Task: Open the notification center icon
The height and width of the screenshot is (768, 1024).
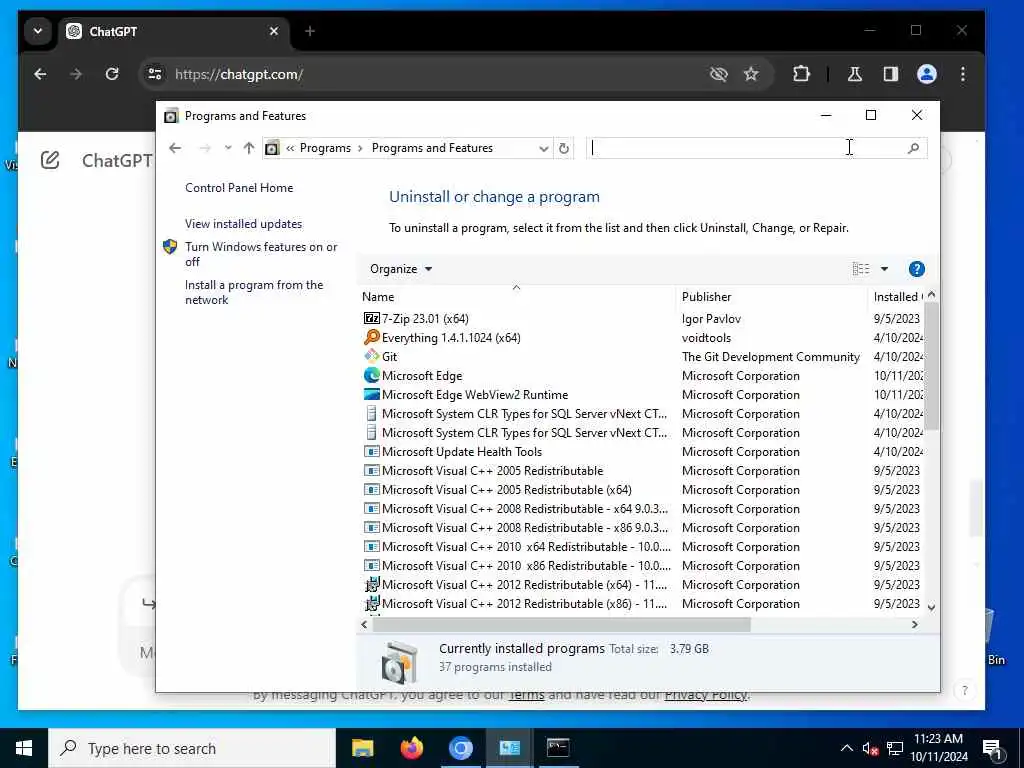Action: pos(992,748)
